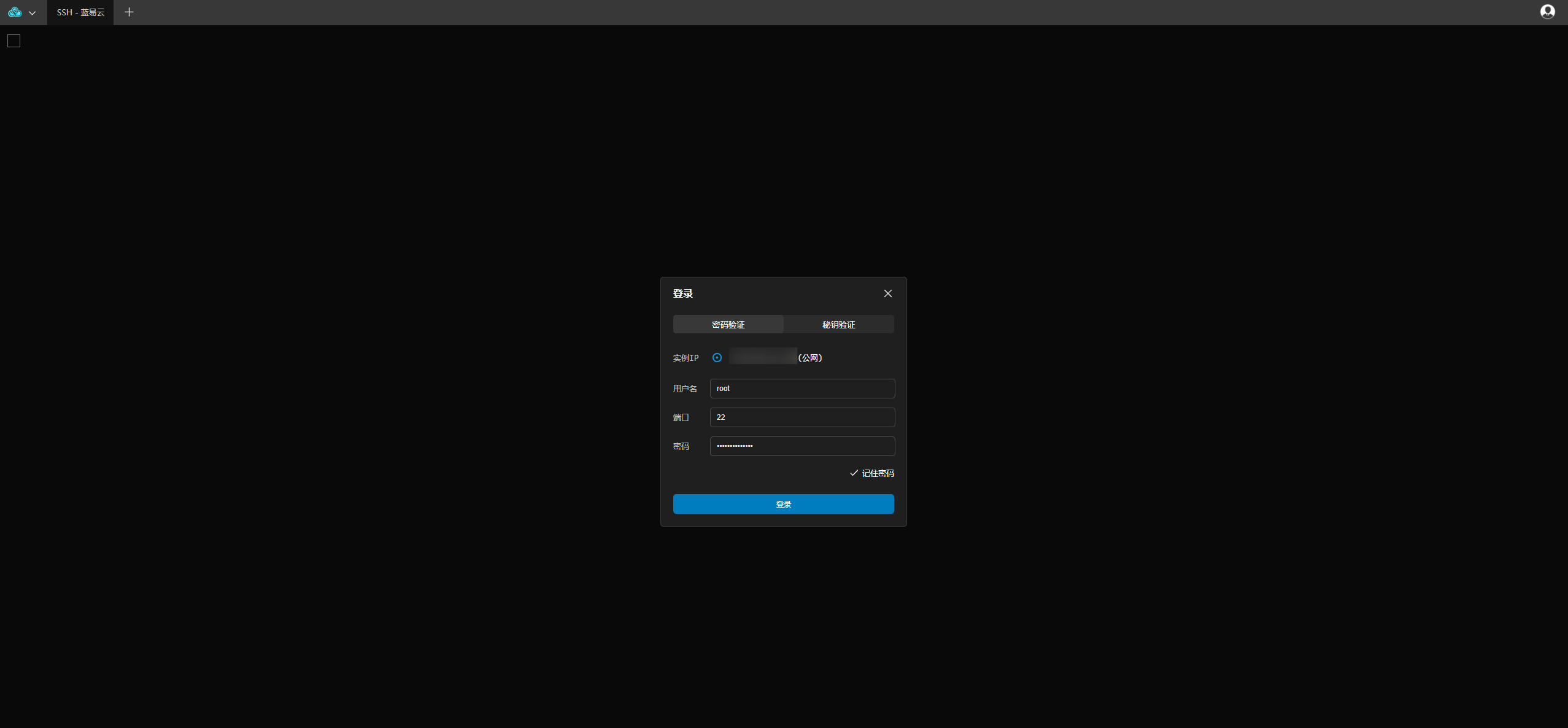Click the 实例IP label
The width and height of the screenshot is (1568, 728).
point(686,358)
